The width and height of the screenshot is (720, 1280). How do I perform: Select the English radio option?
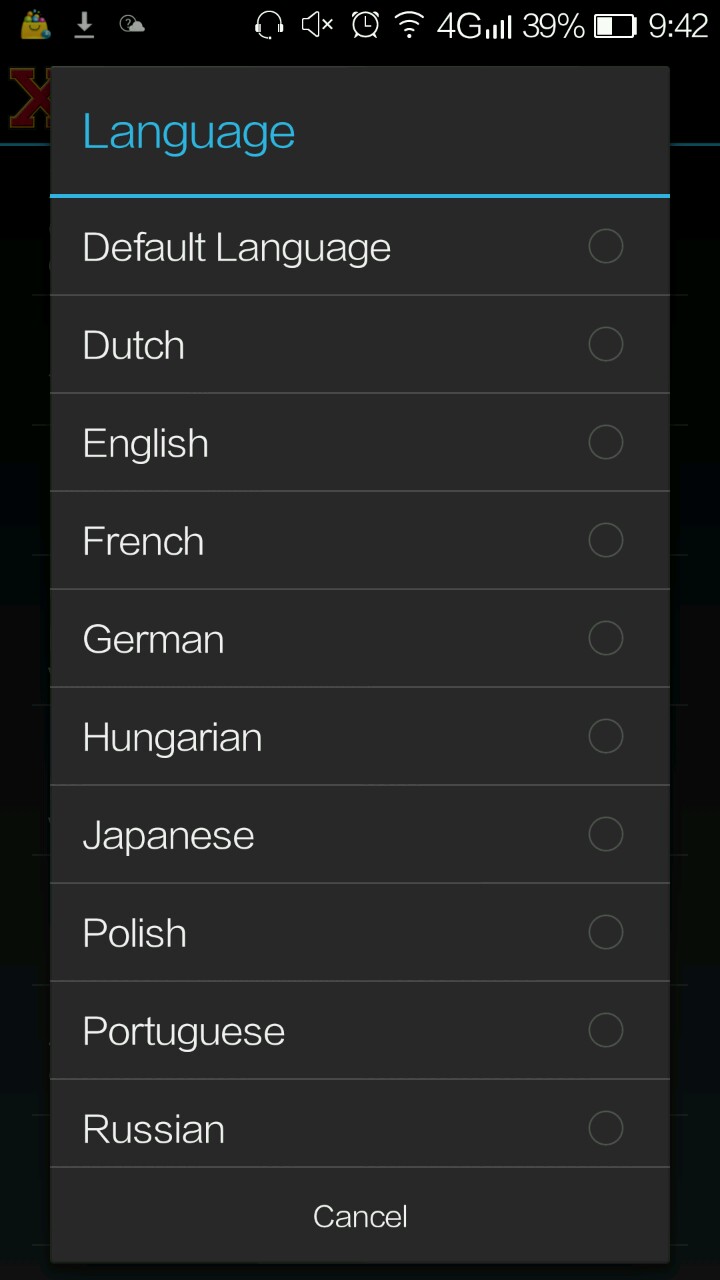[605, 442]
